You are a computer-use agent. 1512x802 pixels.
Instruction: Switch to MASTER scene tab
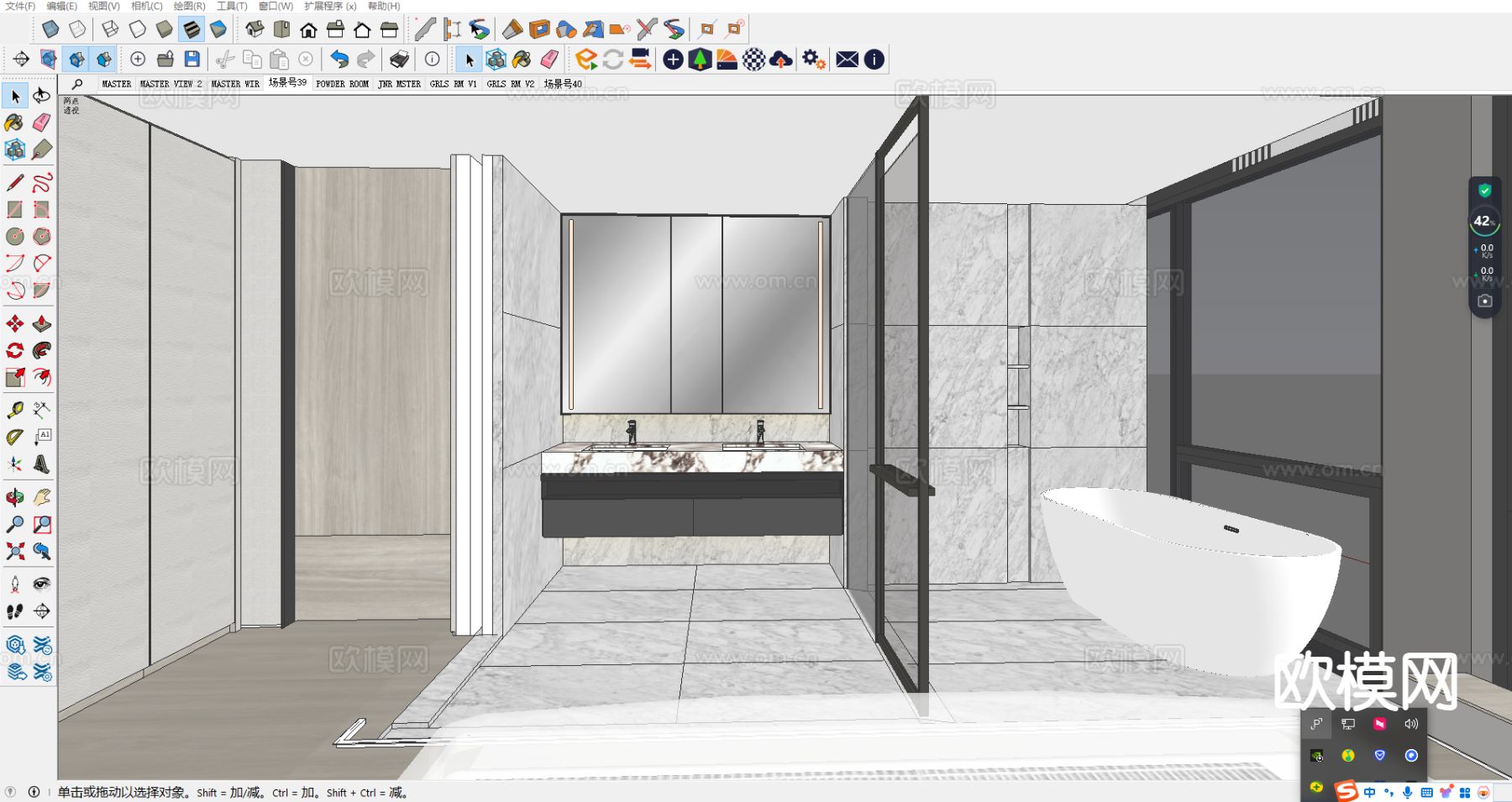click(x=116, y=84)
